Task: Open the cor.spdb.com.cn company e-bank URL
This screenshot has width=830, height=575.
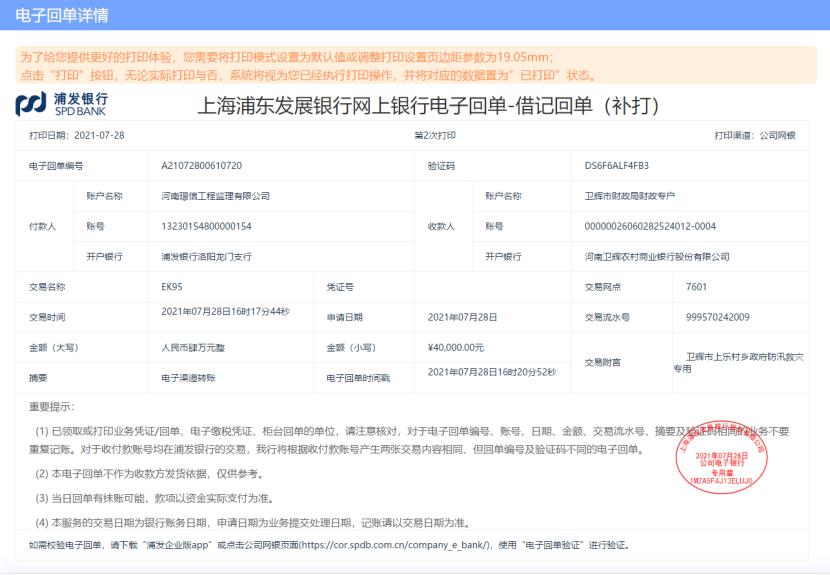Action: tap(396, 545)
